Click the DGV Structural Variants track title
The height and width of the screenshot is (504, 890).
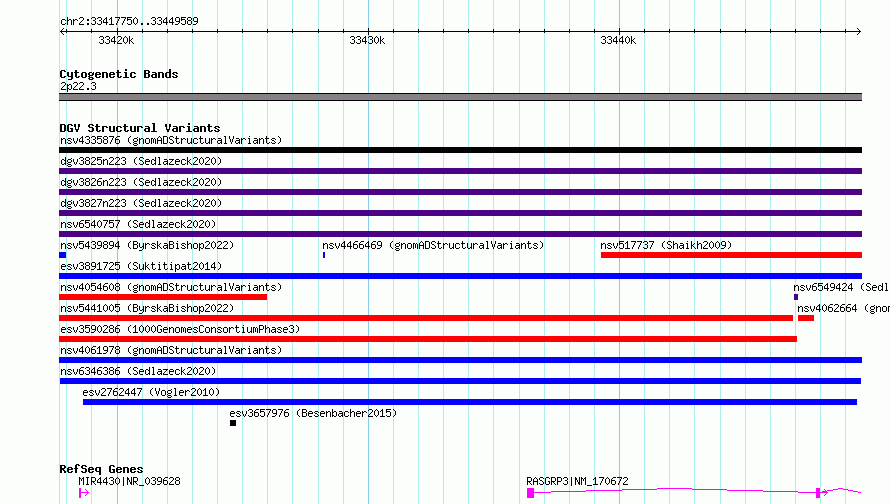(140, 128)
